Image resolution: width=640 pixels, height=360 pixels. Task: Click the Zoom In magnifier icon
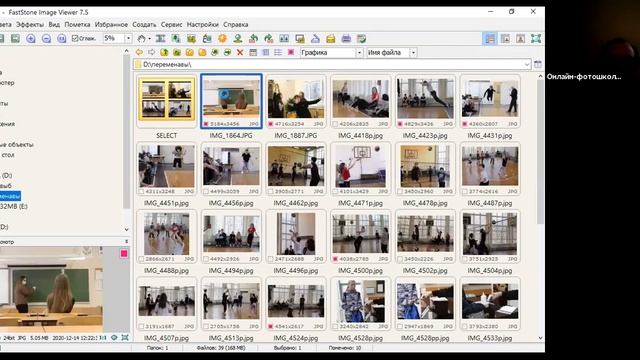pyautogui.click(x=31, y=39)
